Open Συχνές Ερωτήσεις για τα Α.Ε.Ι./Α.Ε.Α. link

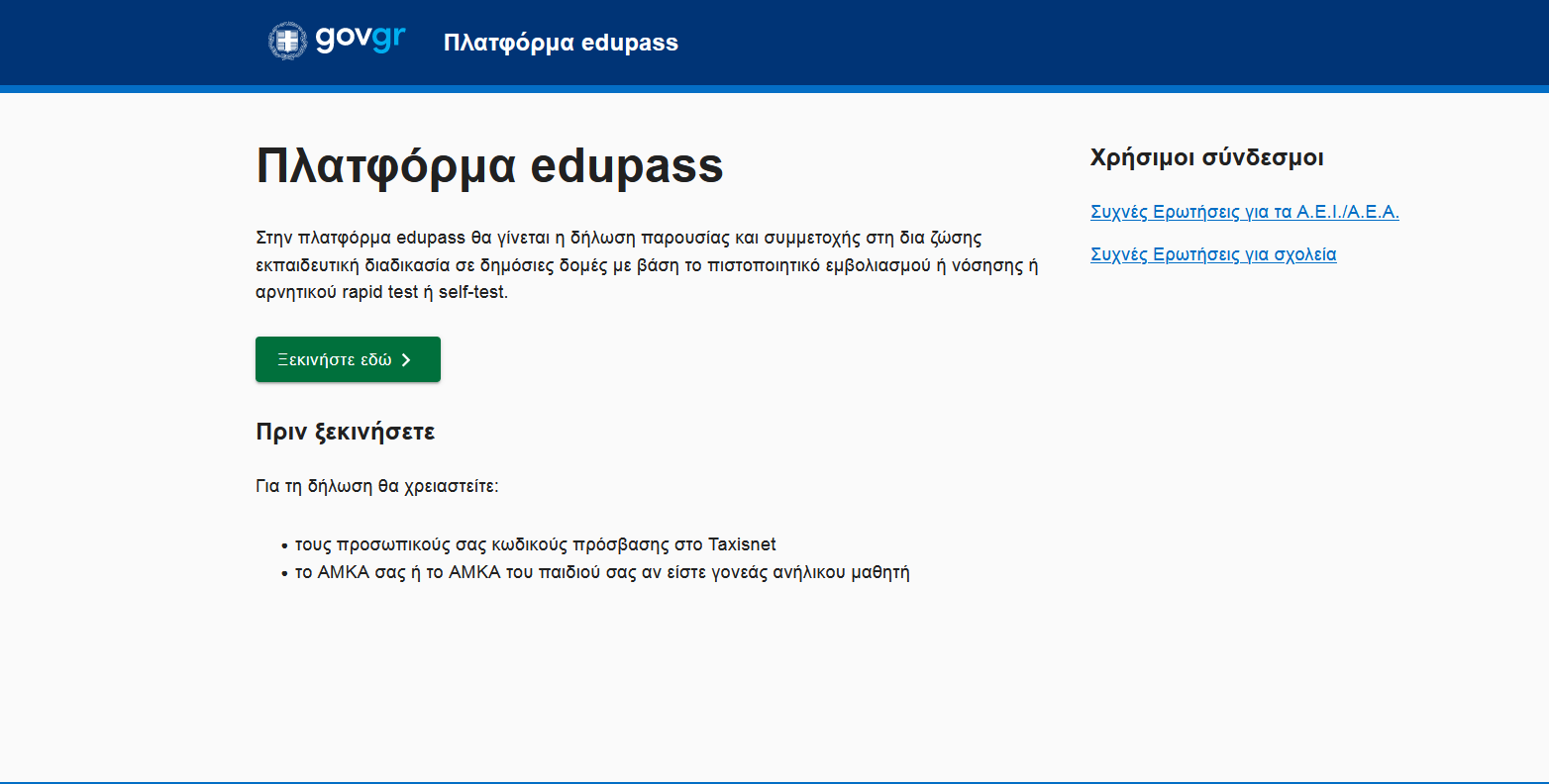[1244, 212]
